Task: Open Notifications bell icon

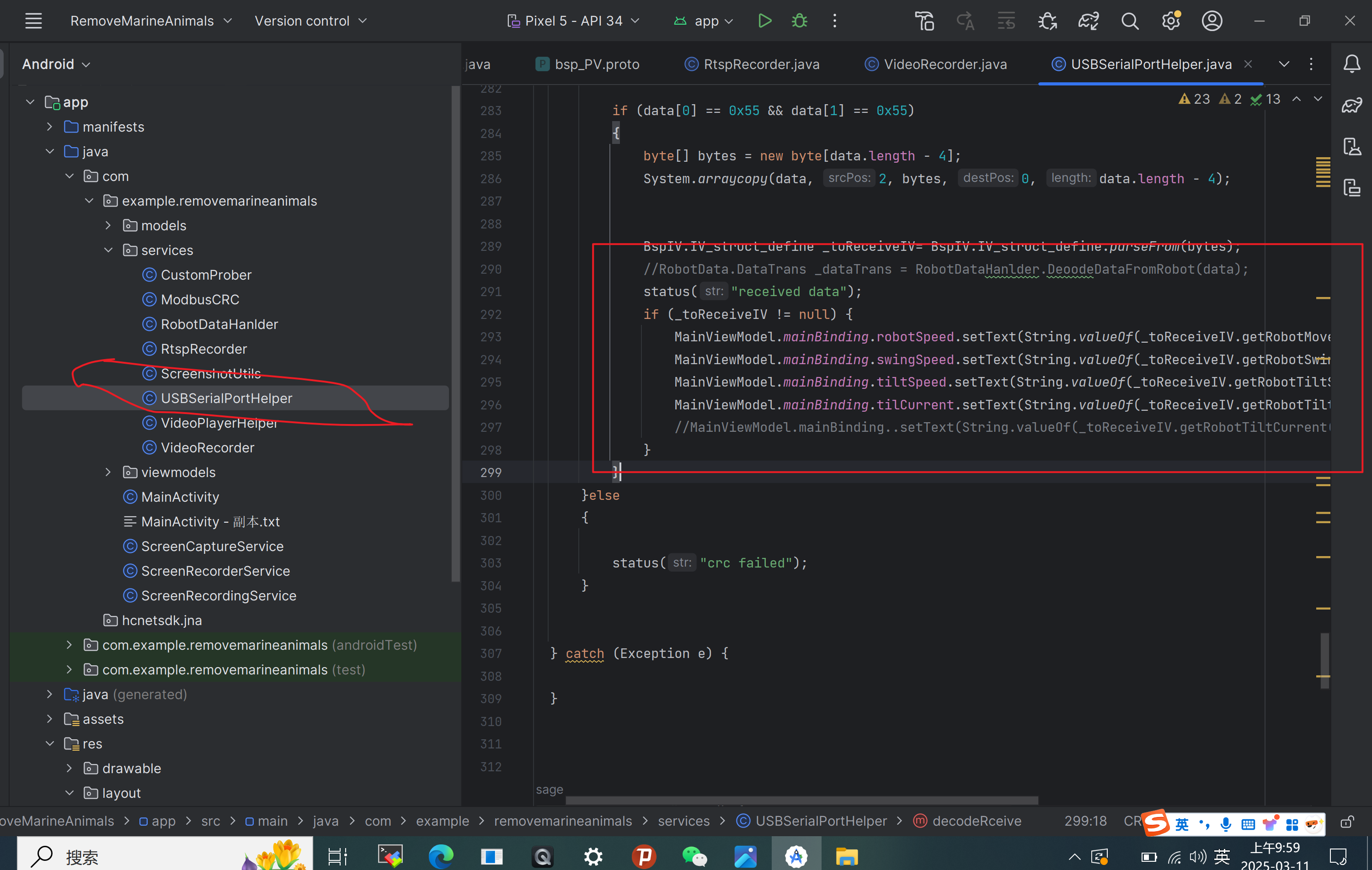Action: pos(1351,64)
